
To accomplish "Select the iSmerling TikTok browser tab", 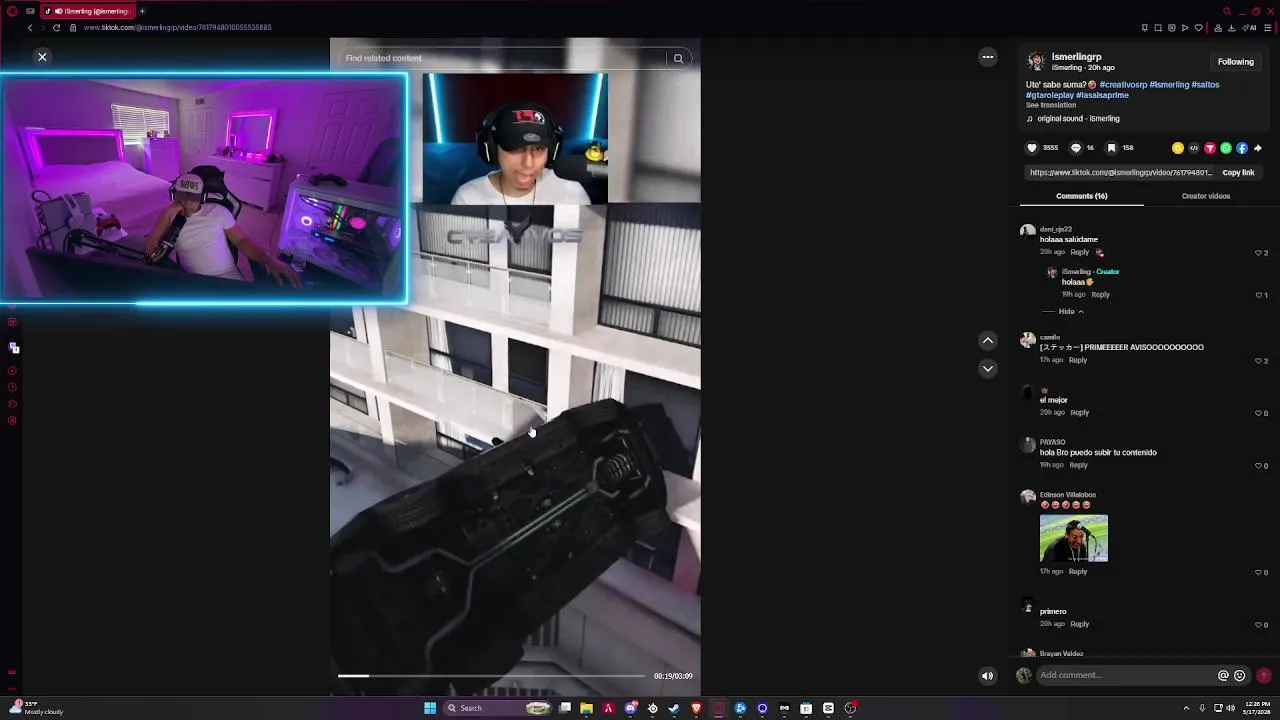I will [87, 11].
